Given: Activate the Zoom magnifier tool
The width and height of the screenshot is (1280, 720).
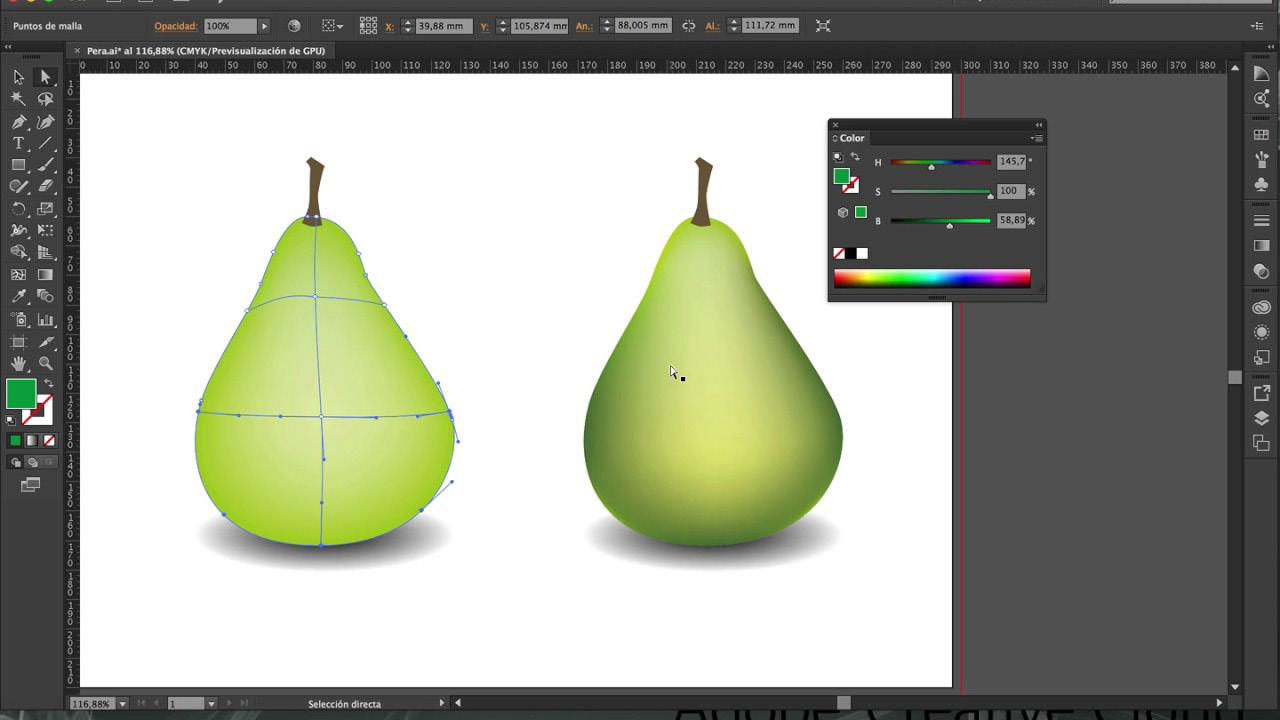Looking at the screenshot, I should (x=45, y=364).
